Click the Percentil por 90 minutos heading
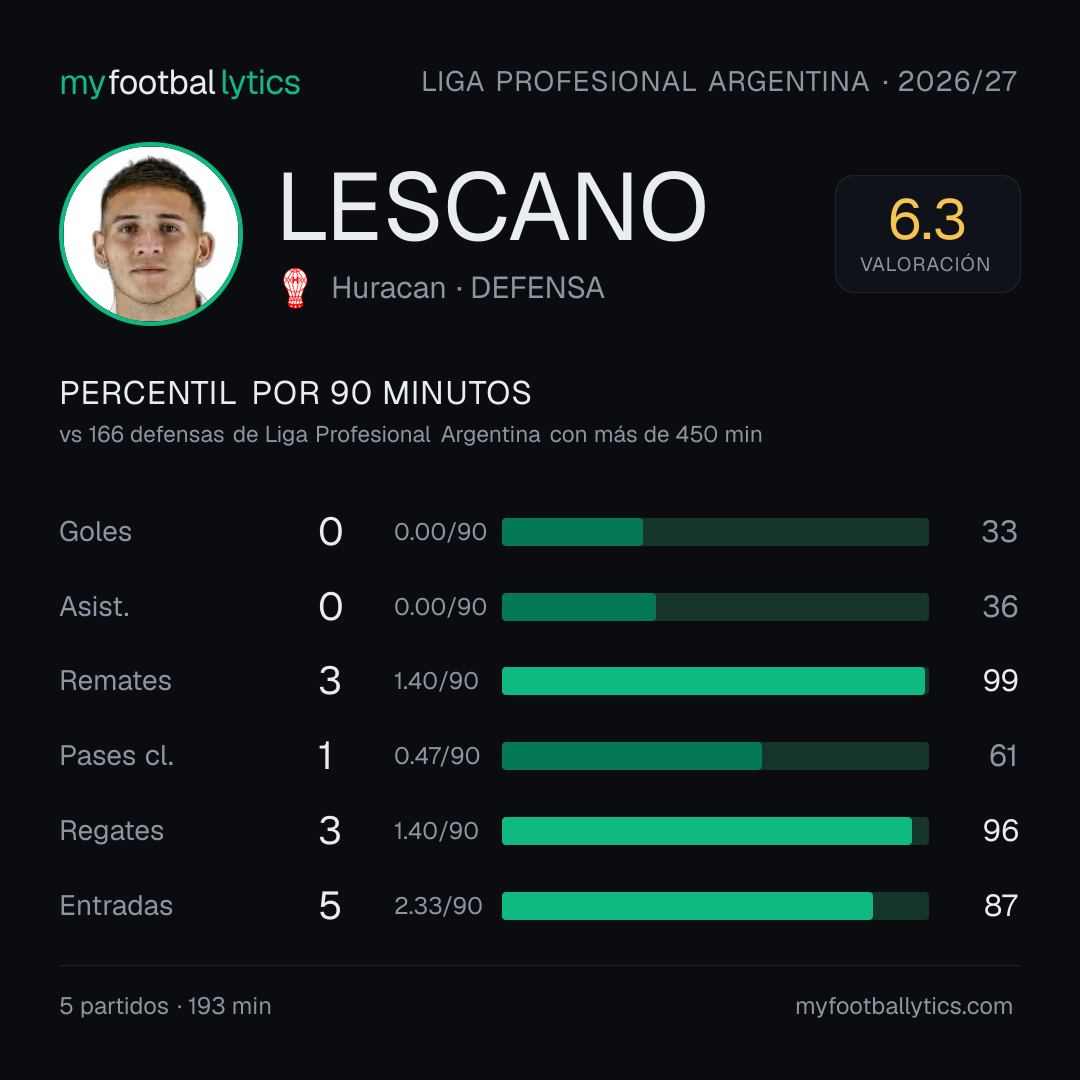This screenshot has height=1080, width=1080. 295,393
